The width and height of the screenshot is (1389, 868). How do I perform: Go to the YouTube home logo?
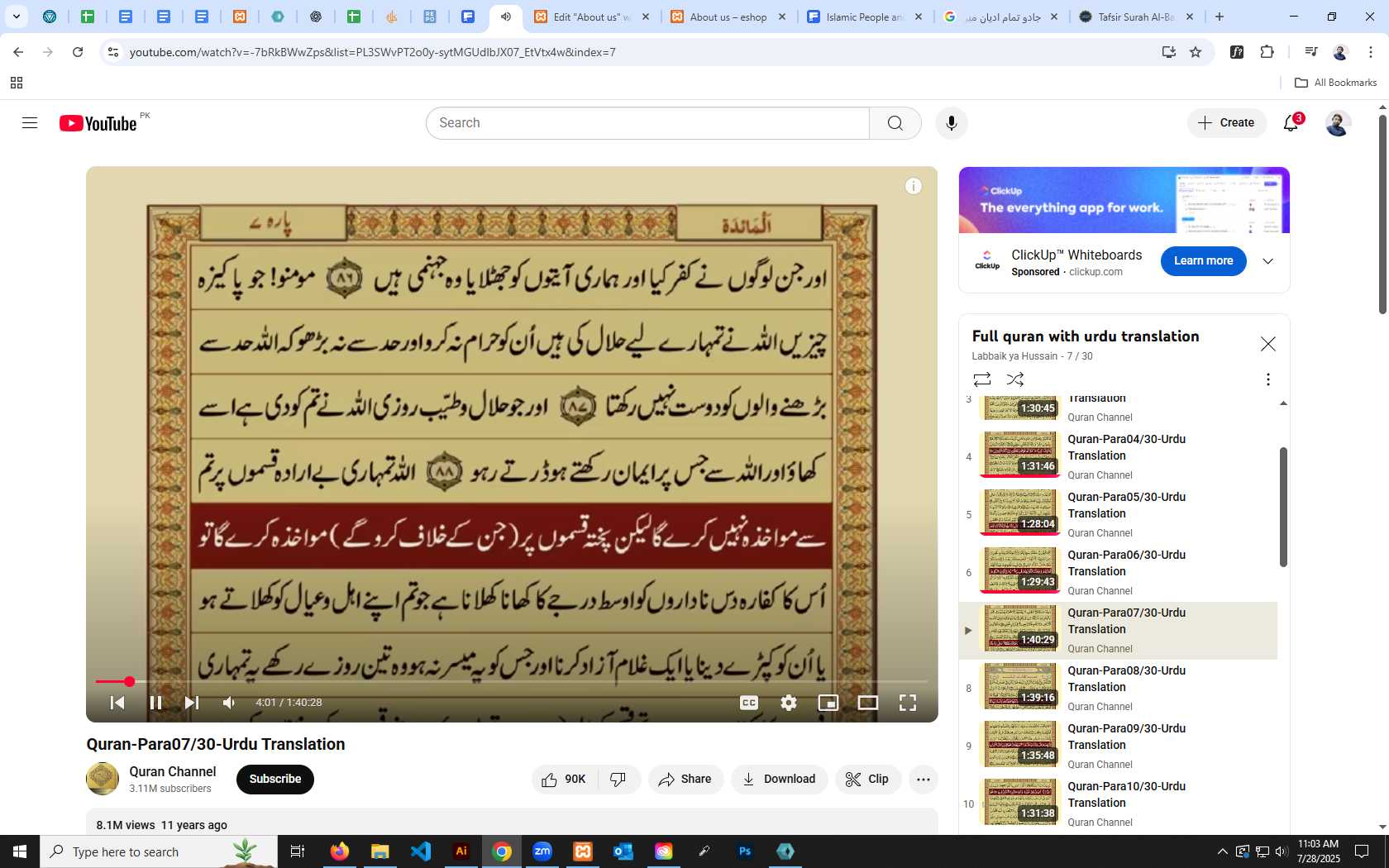98,123
